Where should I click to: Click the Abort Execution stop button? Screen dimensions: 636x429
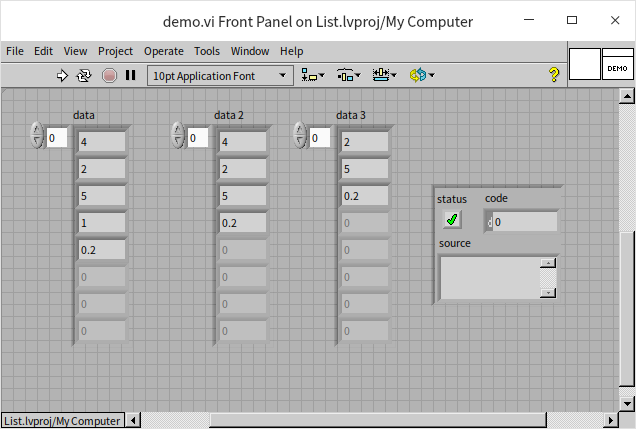click(109, 75)
